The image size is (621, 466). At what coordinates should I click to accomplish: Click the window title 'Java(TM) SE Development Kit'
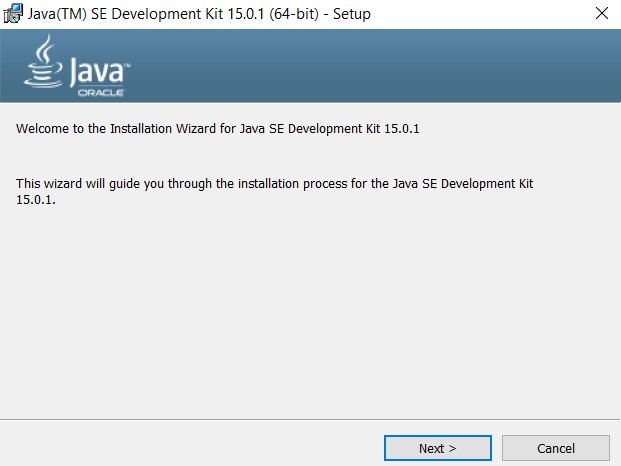(199, 14)
